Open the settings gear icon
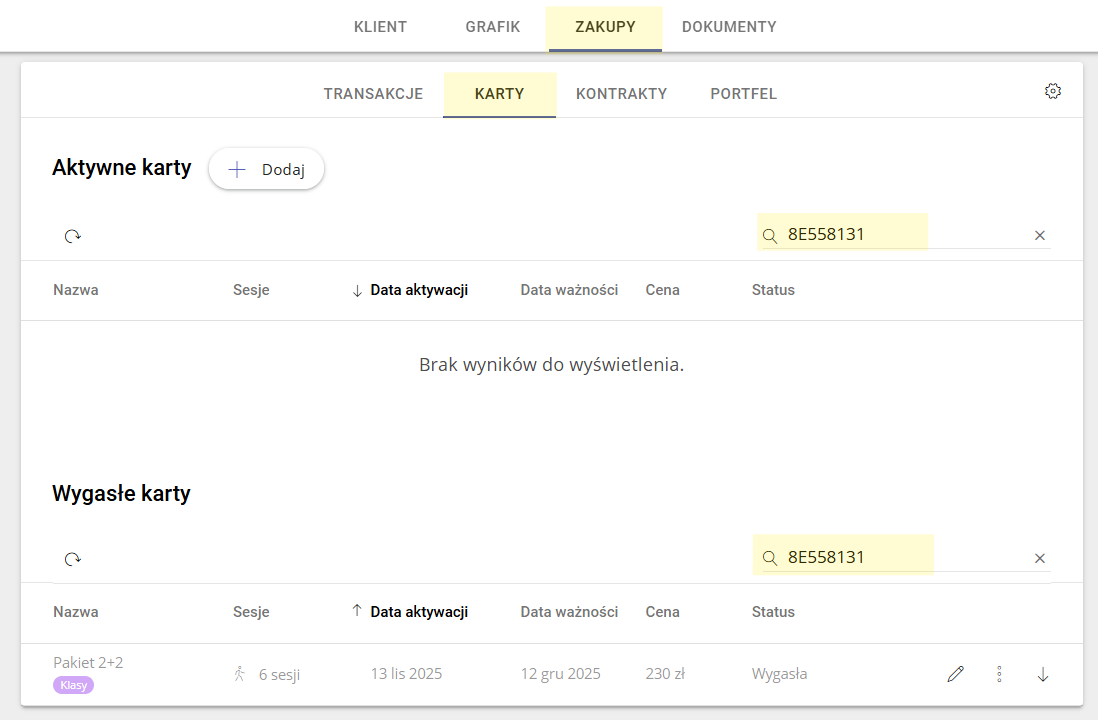 click(x=1052, y=91)
